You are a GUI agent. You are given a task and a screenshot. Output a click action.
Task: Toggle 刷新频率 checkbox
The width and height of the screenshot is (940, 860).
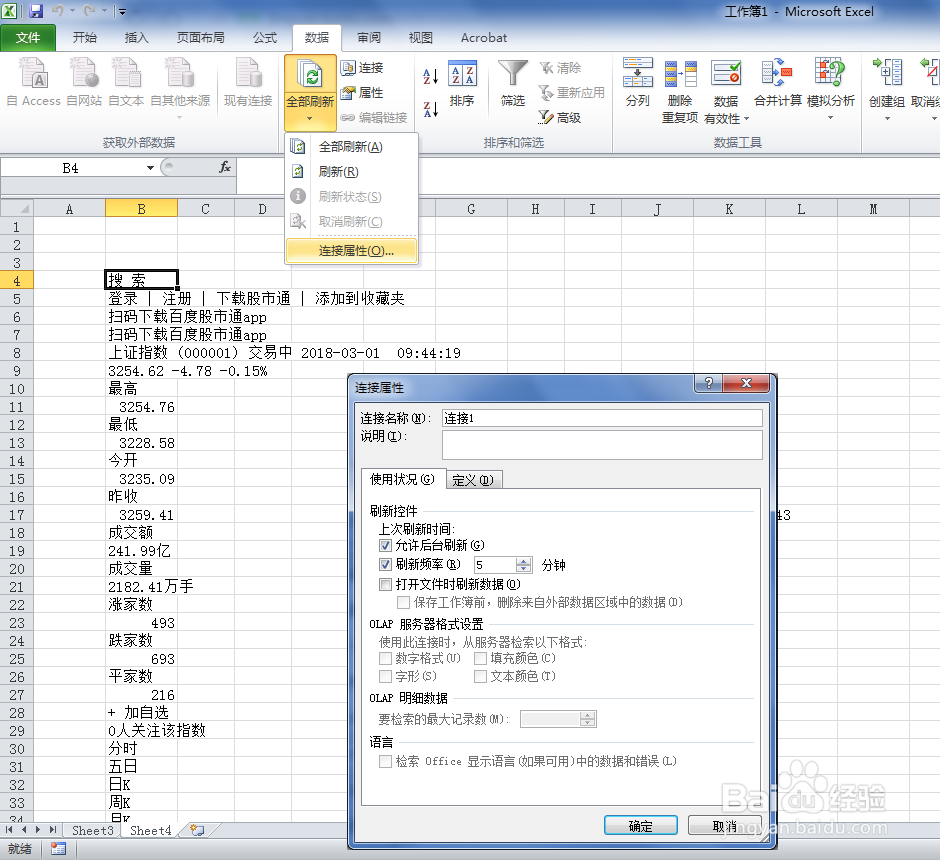pyautogui.click(x=385, y=565)
